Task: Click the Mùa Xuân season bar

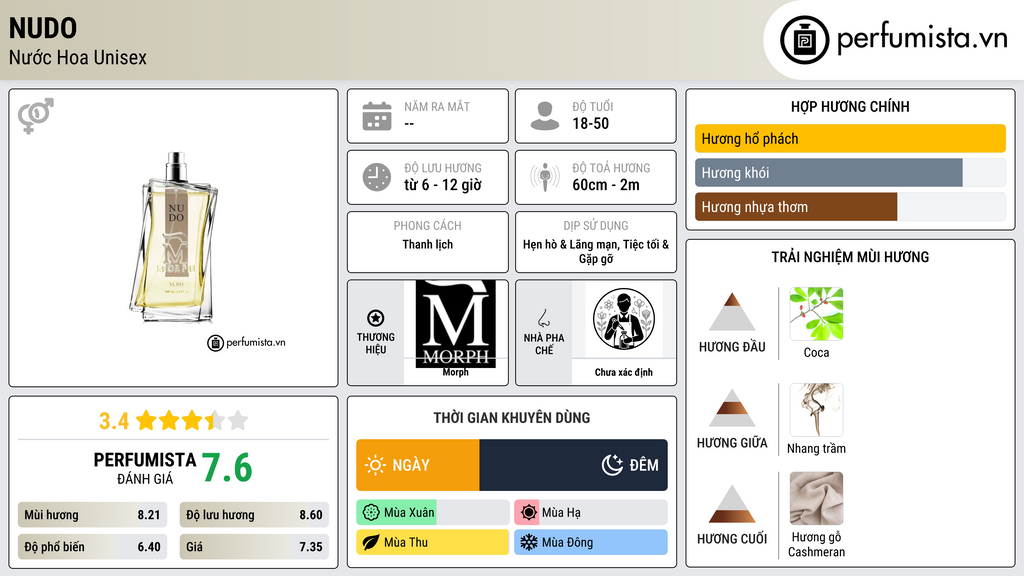Action: [433, 513]
